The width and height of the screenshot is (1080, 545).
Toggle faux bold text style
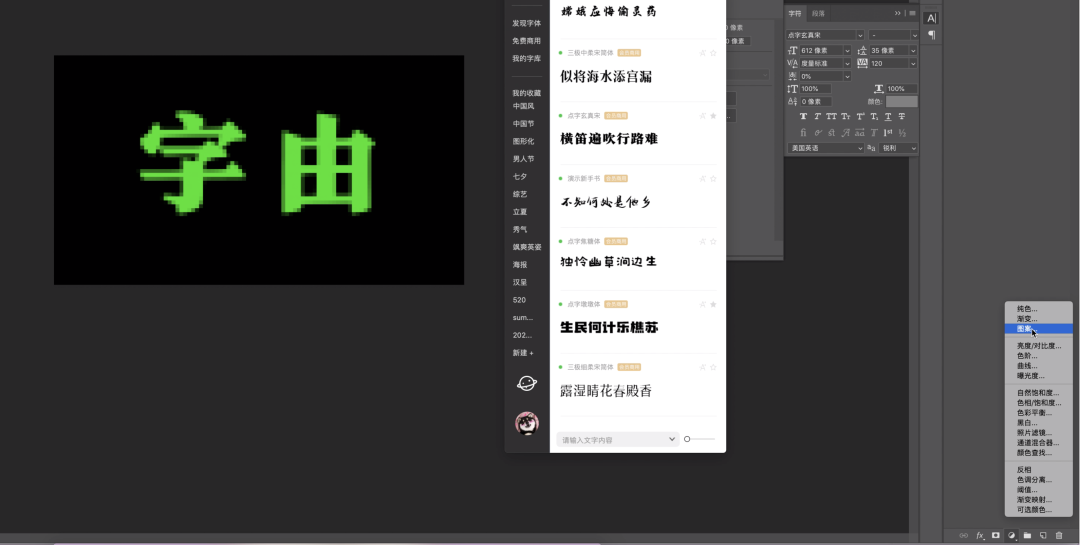[803, 117]
